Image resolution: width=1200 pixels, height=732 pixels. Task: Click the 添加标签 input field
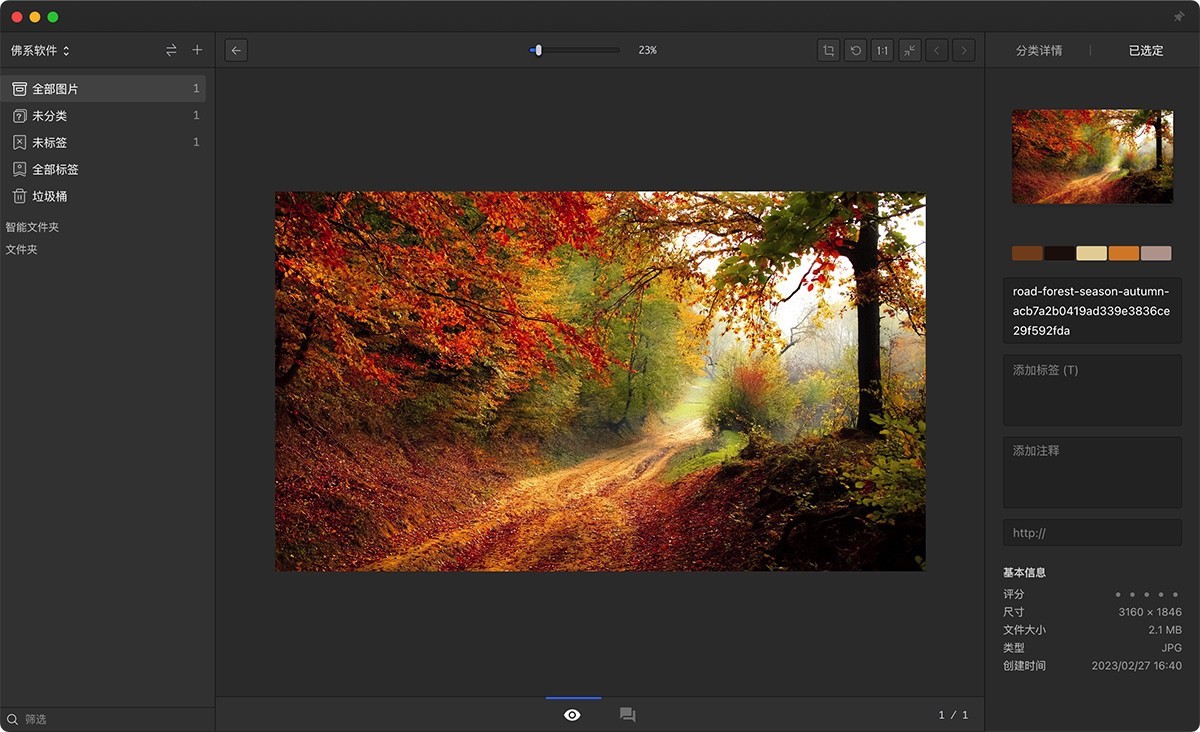[1092, 390]
